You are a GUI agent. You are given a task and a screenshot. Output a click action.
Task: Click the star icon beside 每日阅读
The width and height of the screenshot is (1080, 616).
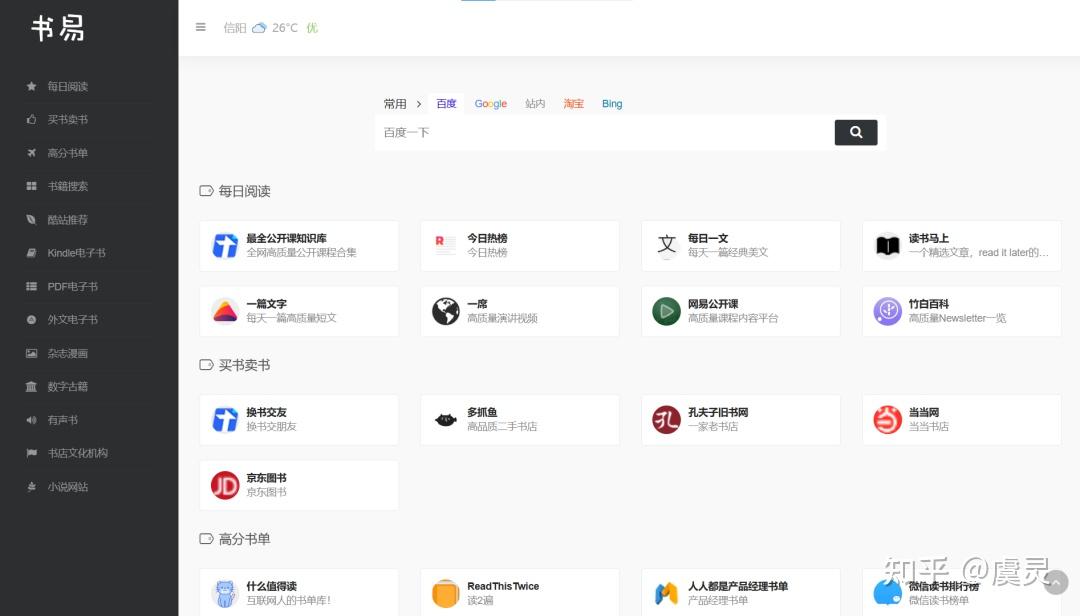pos(31,86)
